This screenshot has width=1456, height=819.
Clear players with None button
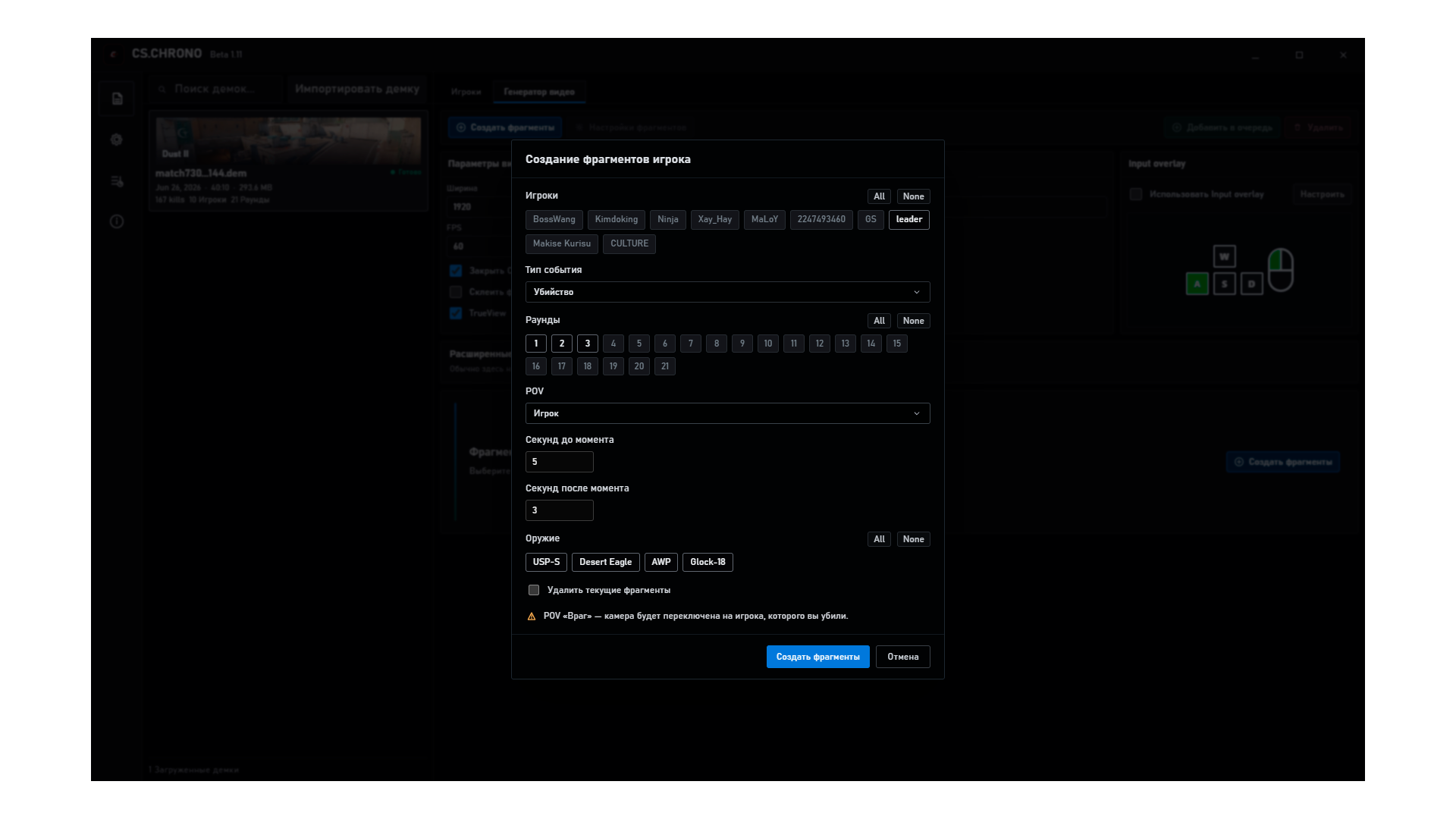tap(913, 196)
